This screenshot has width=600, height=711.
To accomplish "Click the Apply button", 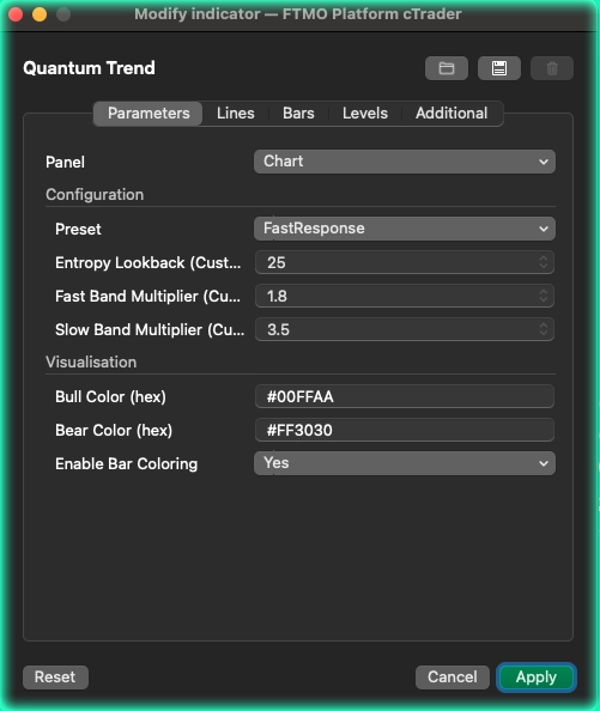I will coord(536,677).
